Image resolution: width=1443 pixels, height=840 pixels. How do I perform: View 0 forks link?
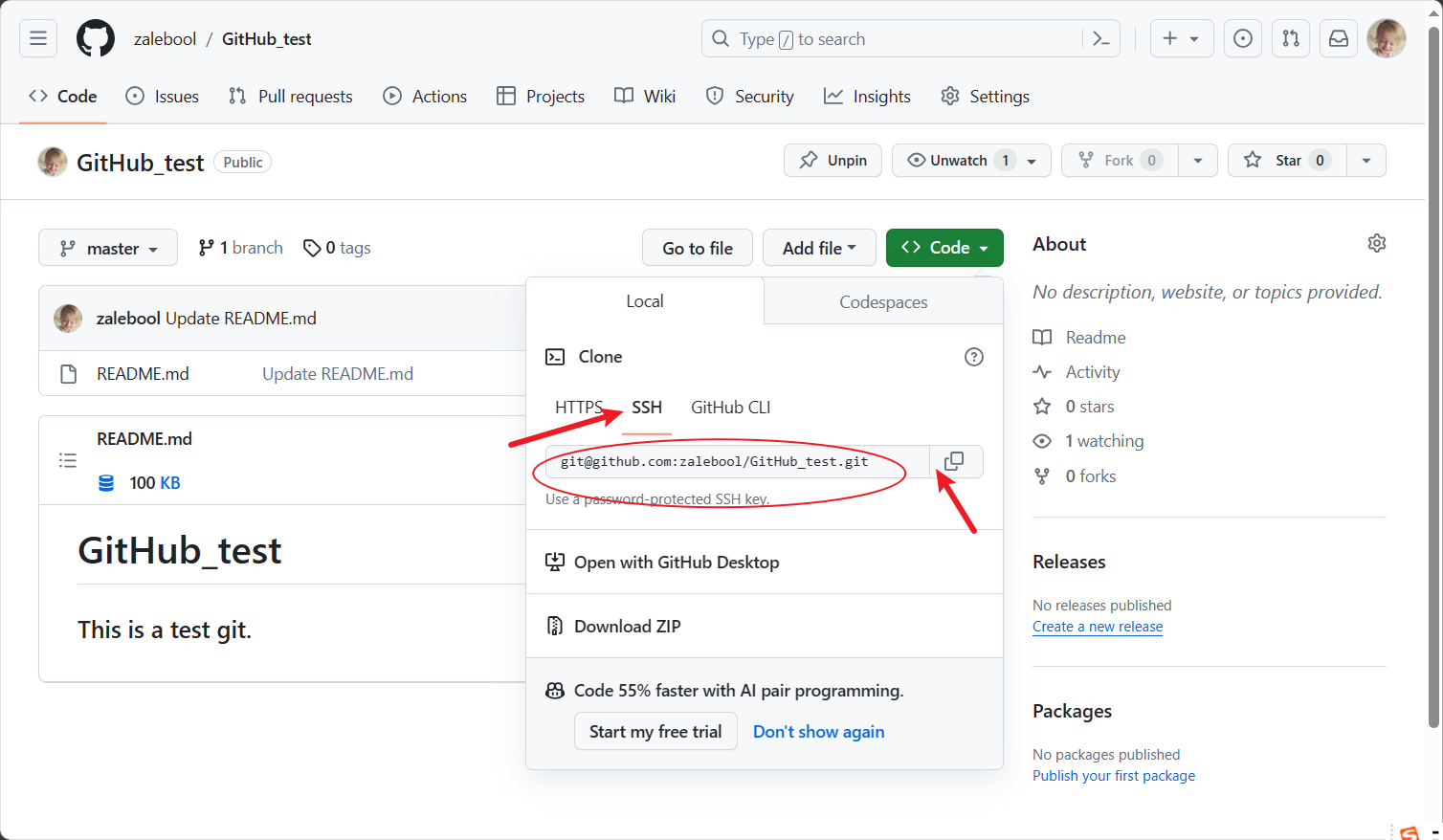1075,476
